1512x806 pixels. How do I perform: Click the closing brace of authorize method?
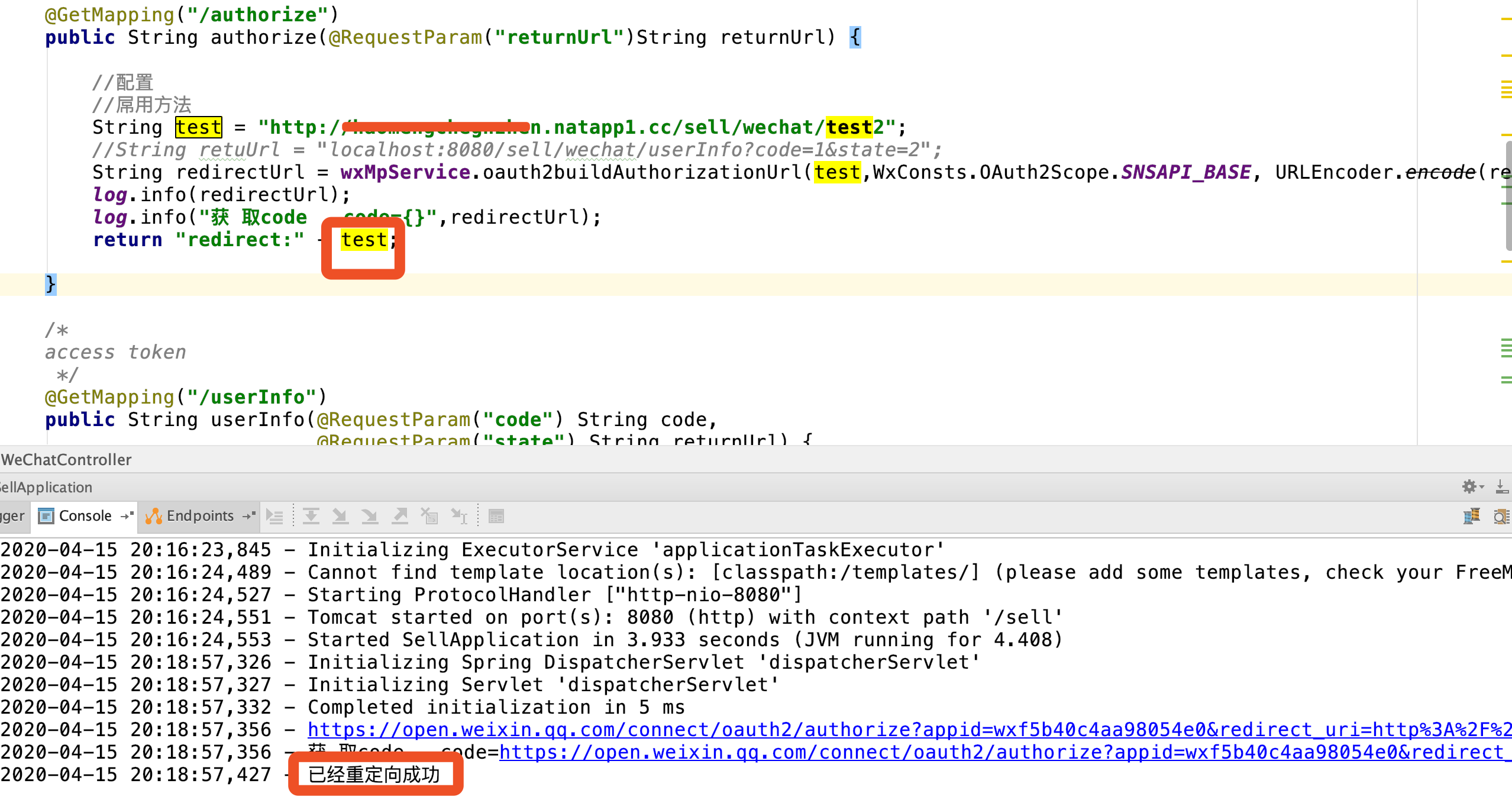51,285
